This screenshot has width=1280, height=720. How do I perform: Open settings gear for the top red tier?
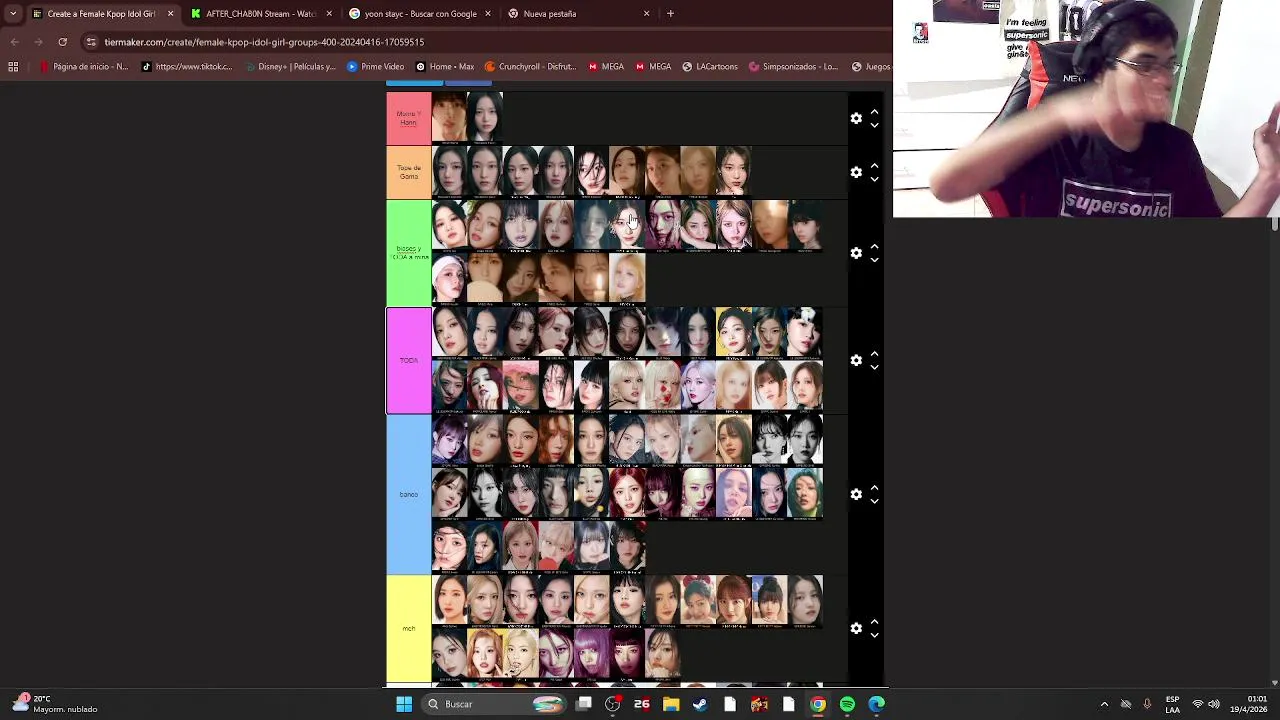click(x=856, y=118)
